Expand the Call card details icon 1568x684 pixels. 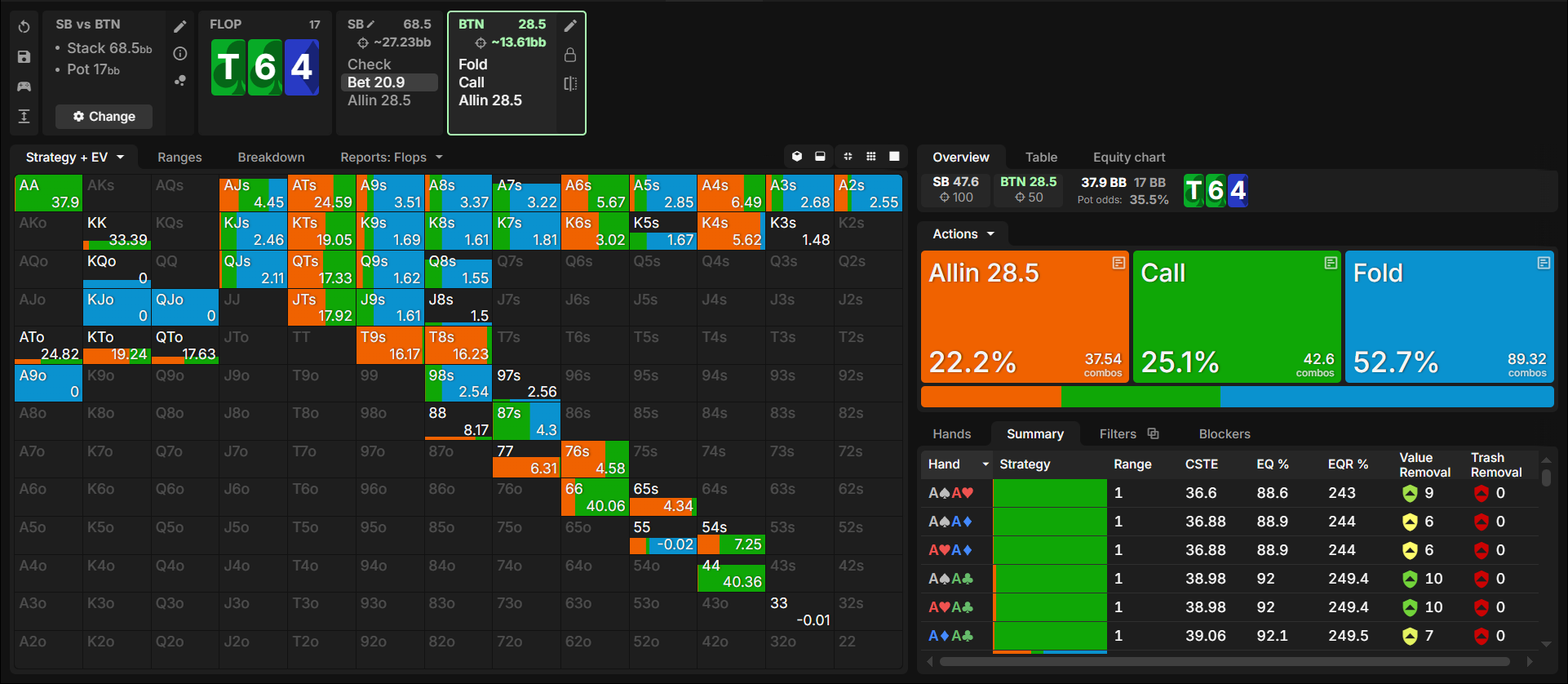pyautogui.click(x=1331, y=263)
